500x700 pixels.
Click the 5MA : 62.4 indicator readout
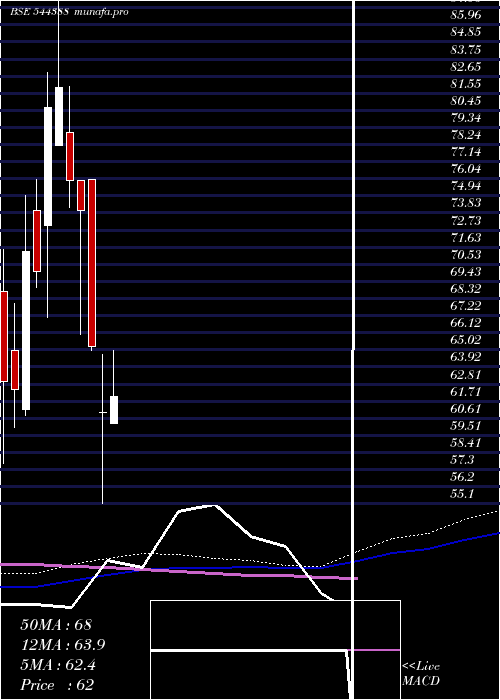tap(58, 665)
